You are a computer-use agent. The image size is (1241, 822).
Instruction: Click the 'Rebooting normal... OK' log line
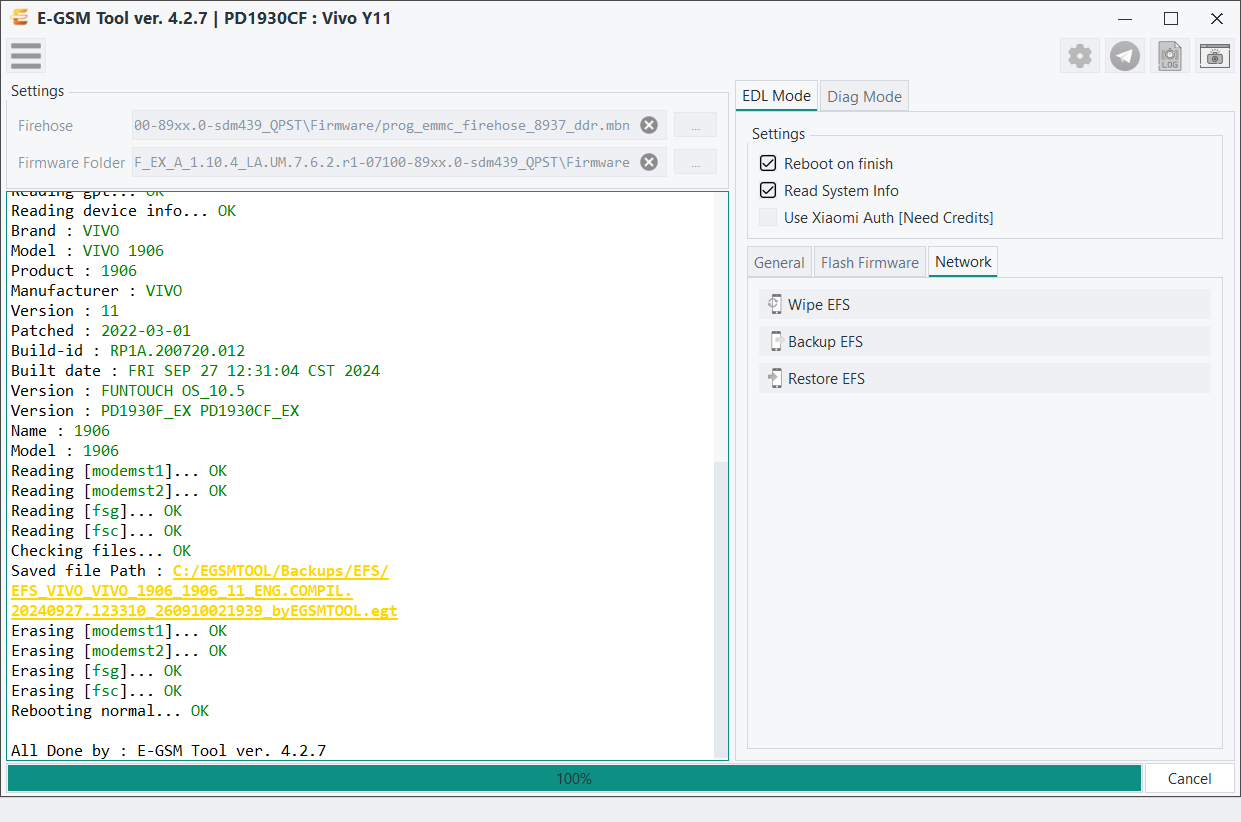110,711
